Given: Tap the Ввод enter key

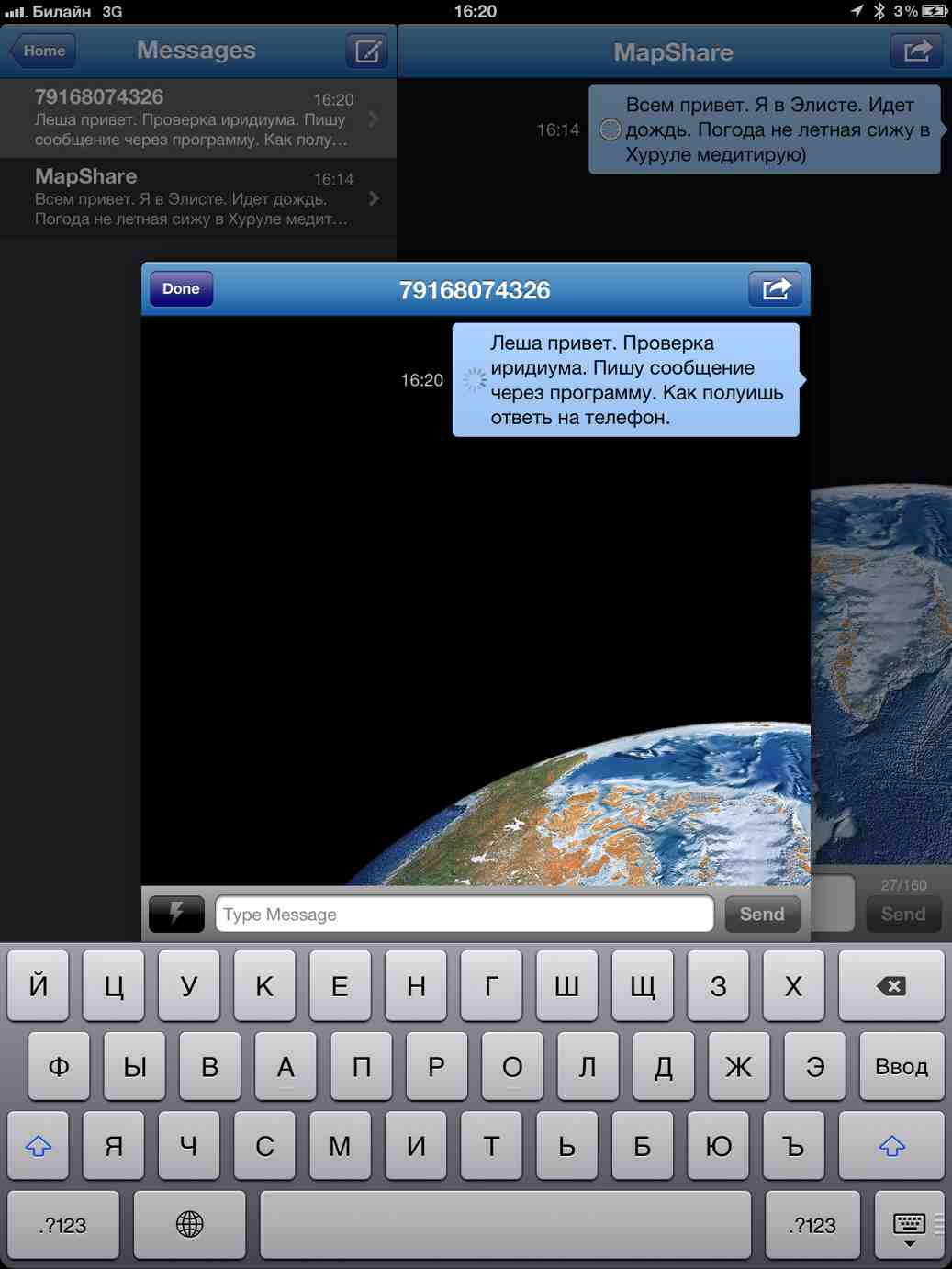Looking at the screenshot, I should pos(902,1066).
